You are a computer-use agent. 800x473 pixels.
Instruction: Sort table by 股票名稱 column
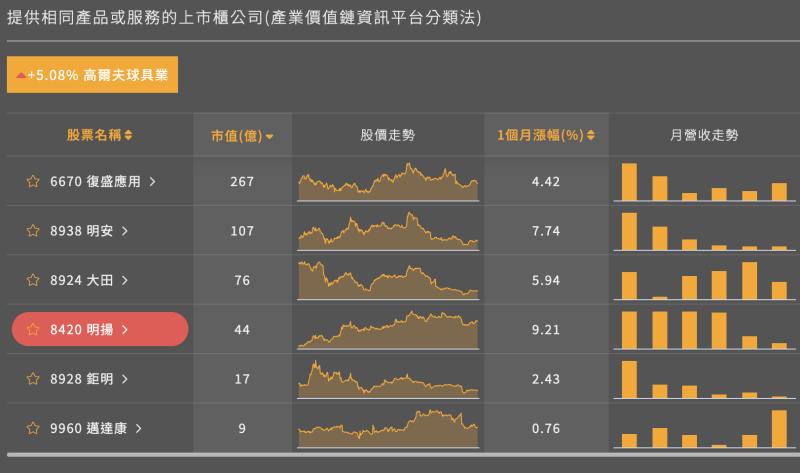pyautogui.click(x=99, y=135)
